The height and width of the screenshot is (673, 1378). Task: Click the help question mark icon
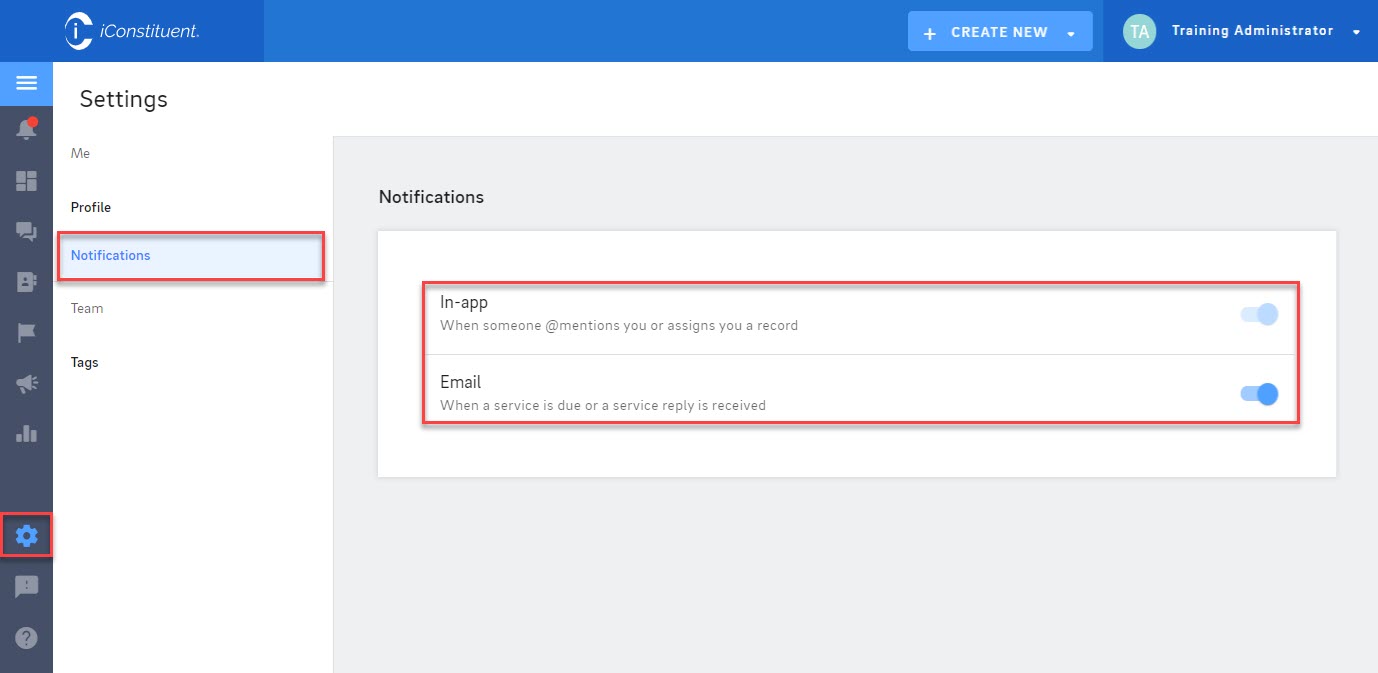26,637
